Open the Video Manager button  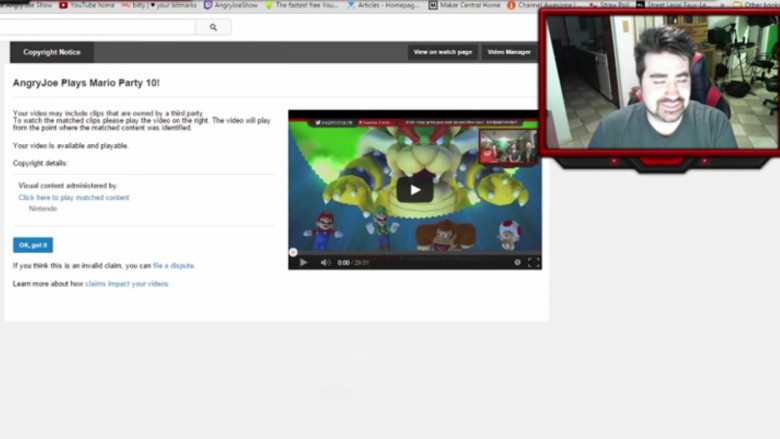509,52
